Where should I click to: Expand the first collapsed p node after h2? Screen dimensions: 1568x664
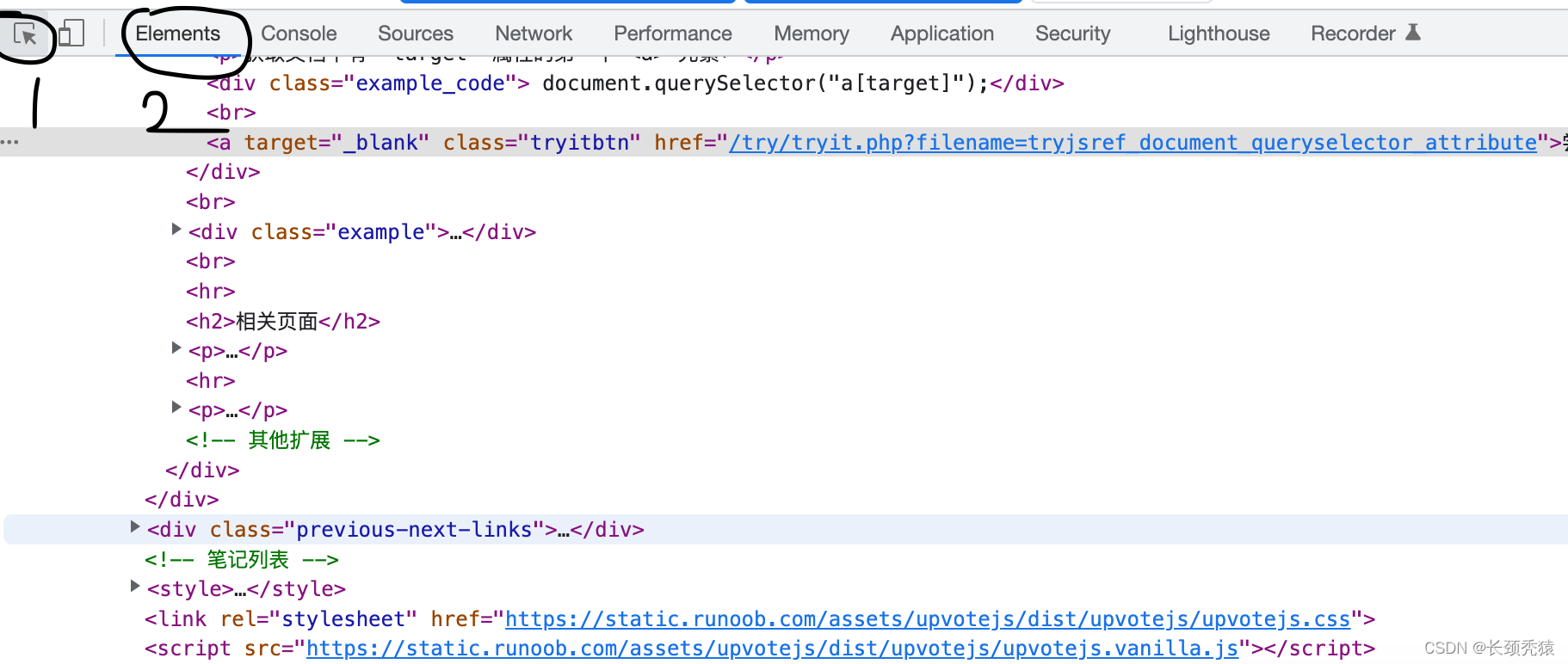tap(176, 347)
